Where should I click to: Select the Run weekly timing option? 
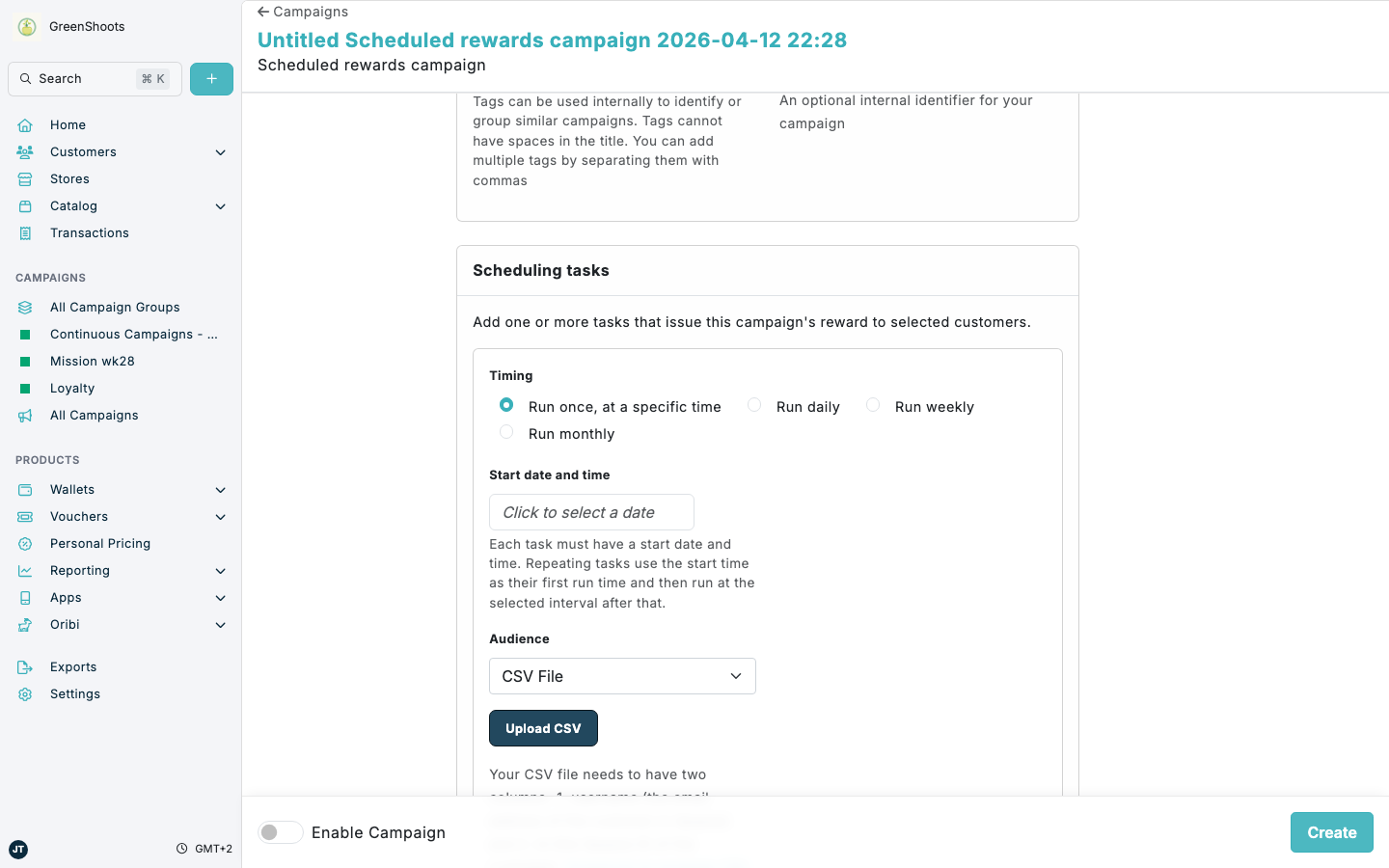[873, 405]
